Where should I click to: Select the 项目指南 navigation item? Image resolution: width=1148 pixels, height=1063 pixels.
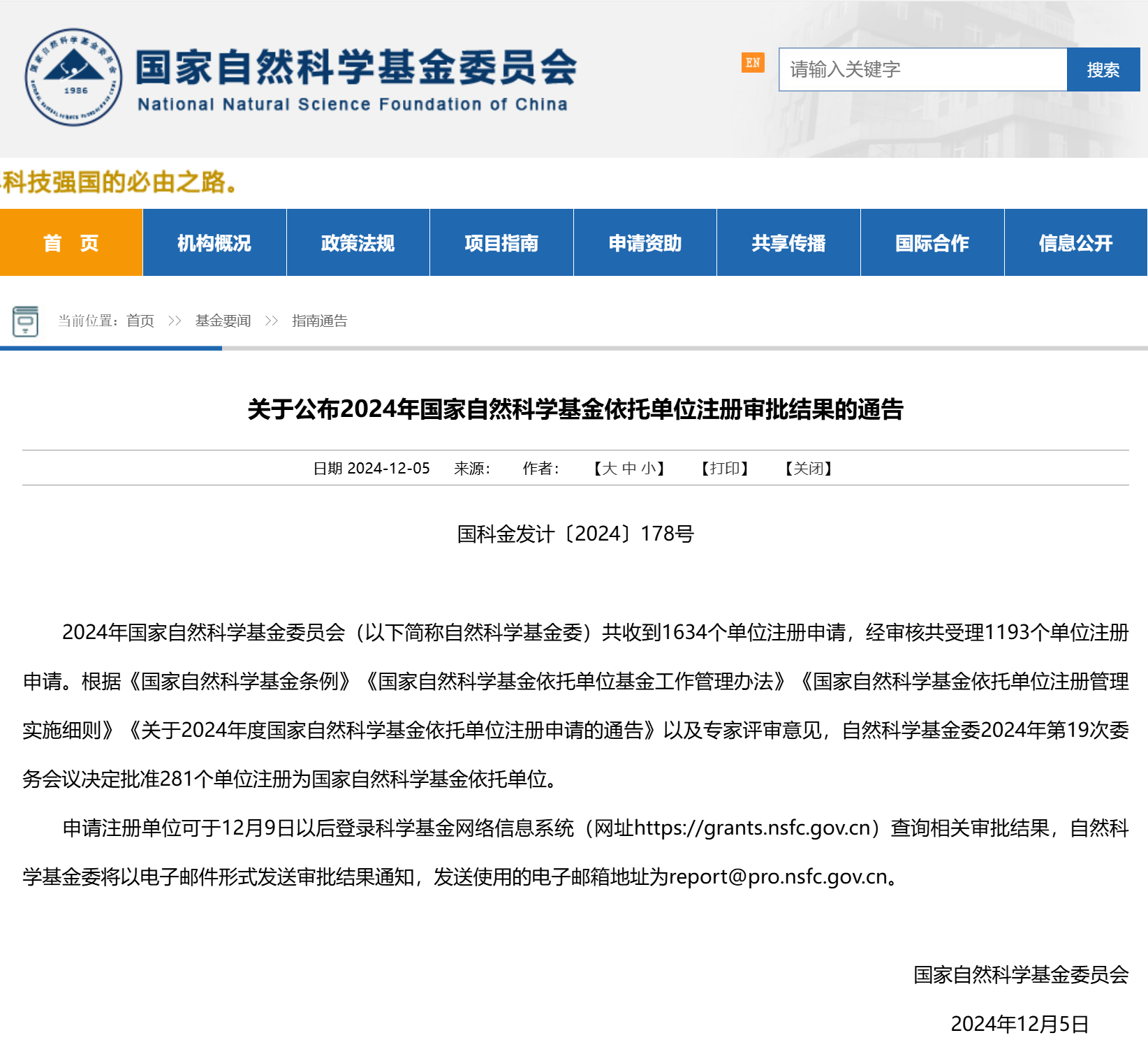tap(501, 243)
